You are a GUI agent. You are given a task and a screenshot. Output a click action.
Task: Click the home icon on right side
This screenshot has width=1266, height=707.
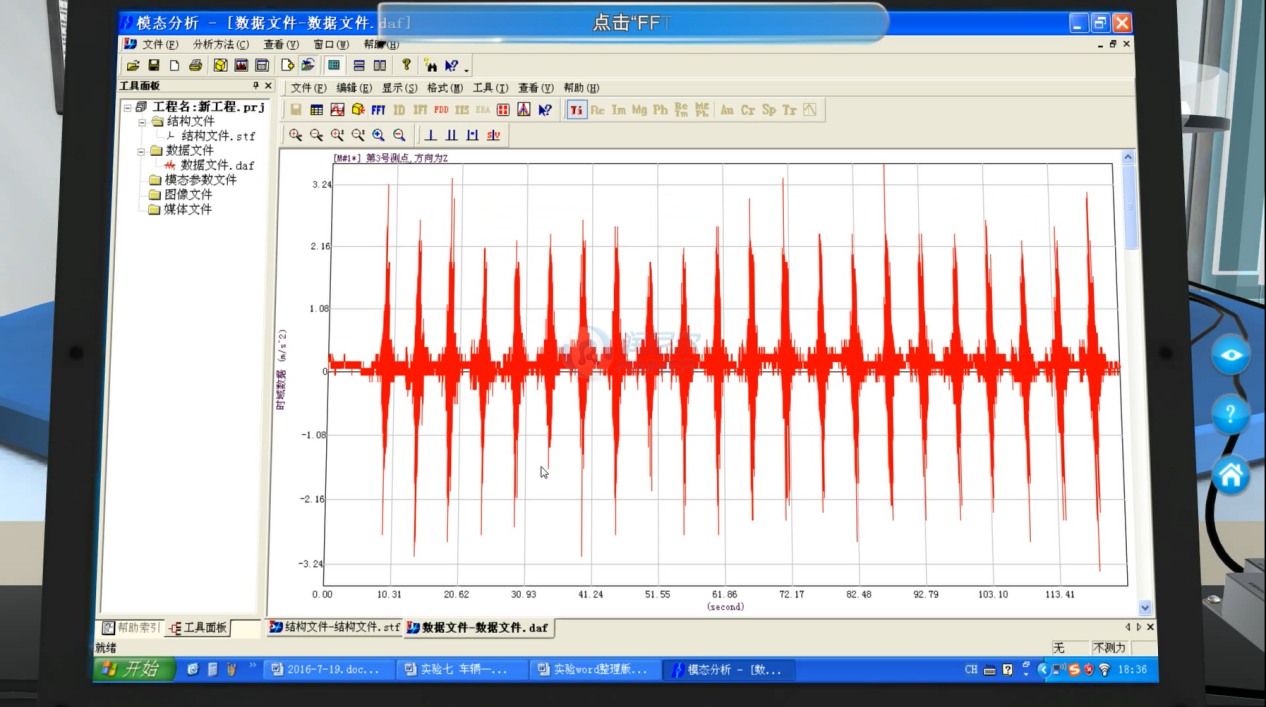pos(1231,476)
